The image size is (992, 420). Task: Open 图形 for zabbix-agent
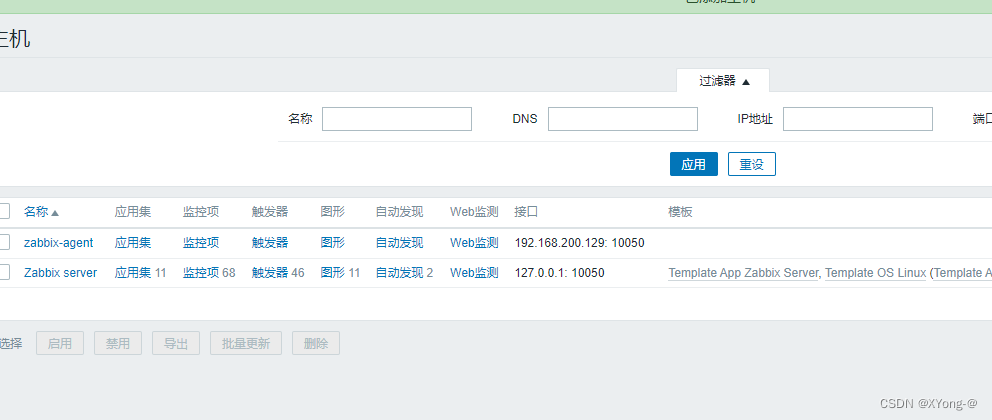click(x=333, y=243)
